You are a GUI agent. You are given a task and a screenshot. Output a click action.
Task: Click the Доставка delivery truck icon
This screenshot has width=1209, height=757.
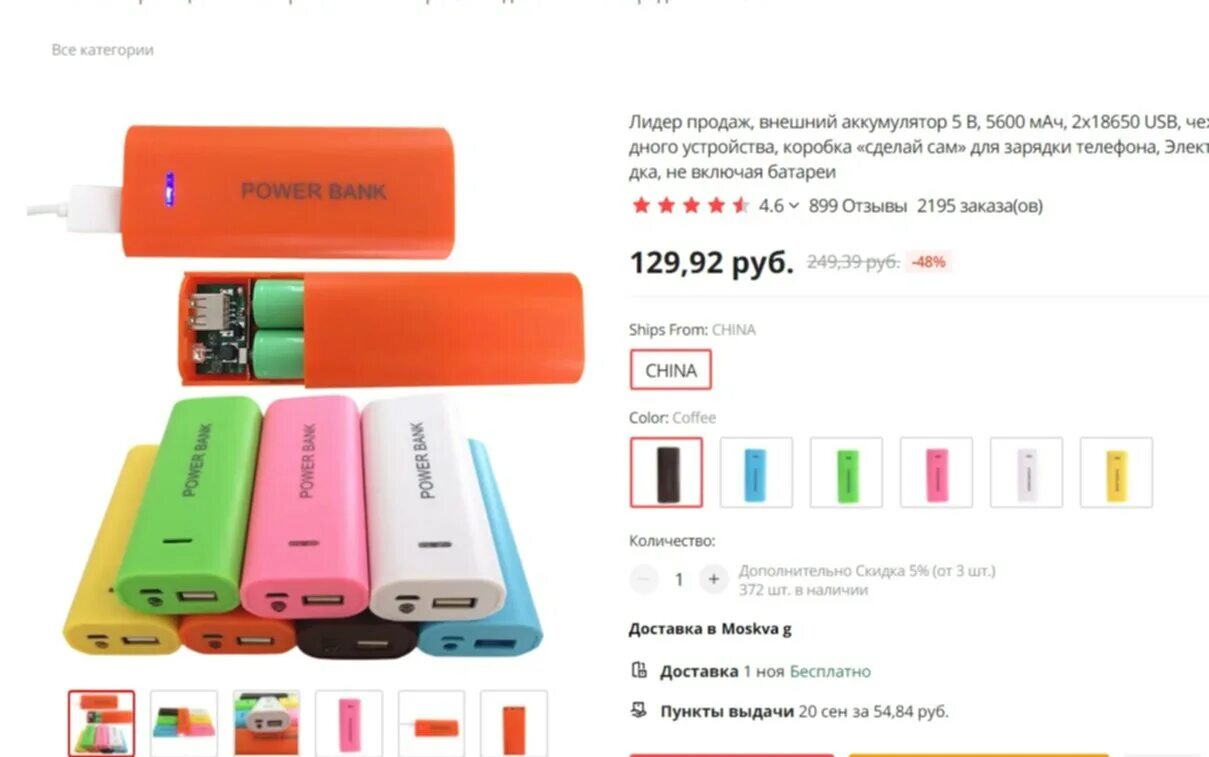pos(639,670)
